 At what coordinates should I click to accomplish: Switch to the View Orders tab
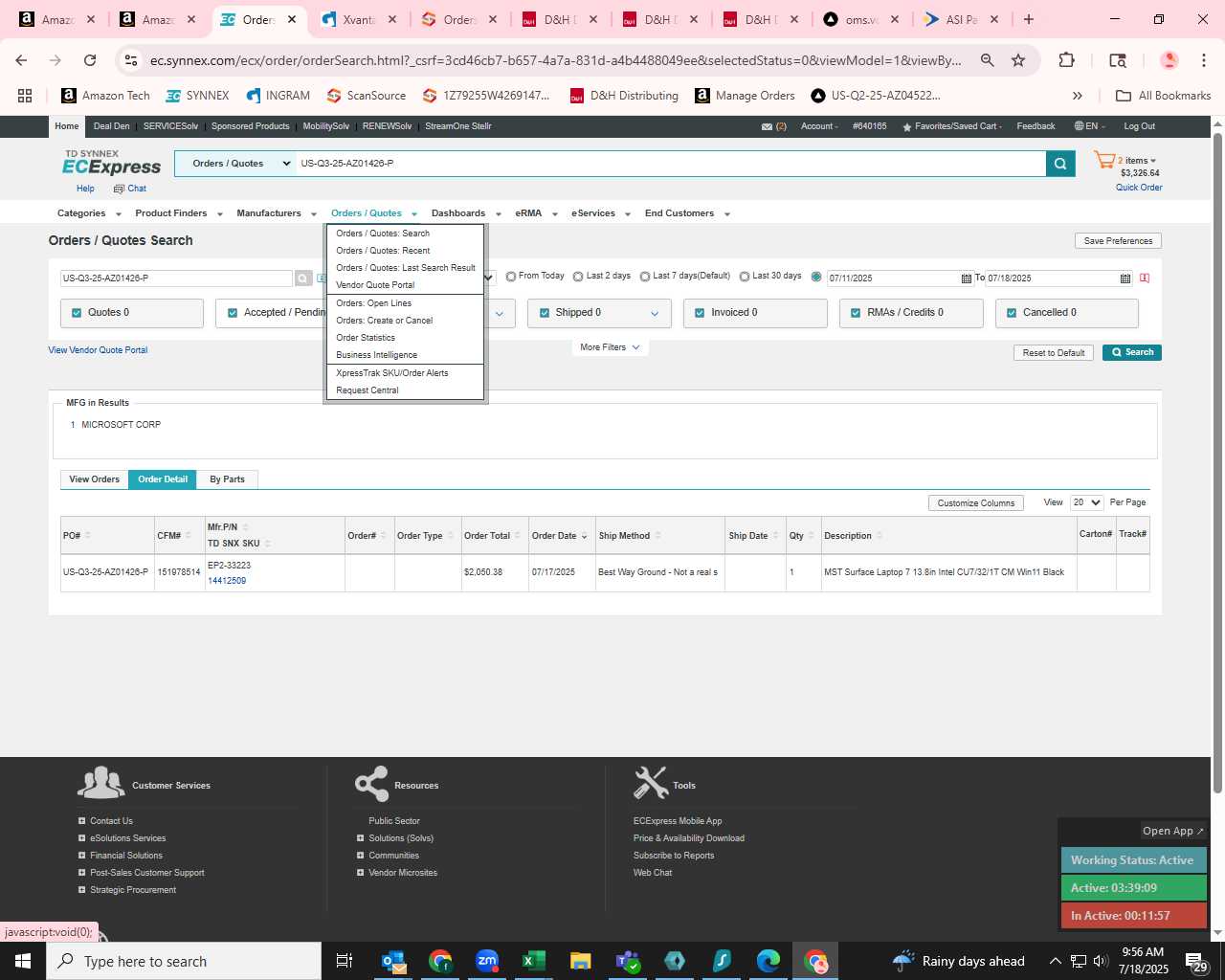coord(94,479)
